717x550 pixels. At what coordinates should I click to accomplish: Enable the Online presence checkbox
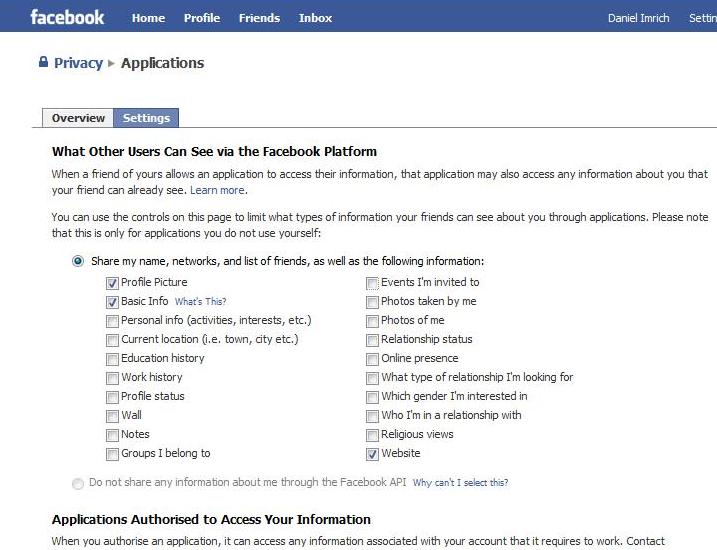372,359
